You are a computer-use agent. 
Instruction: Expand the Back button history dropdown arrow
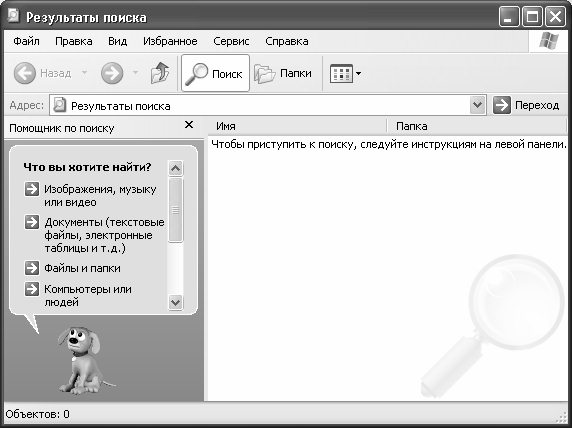point(85,73)
